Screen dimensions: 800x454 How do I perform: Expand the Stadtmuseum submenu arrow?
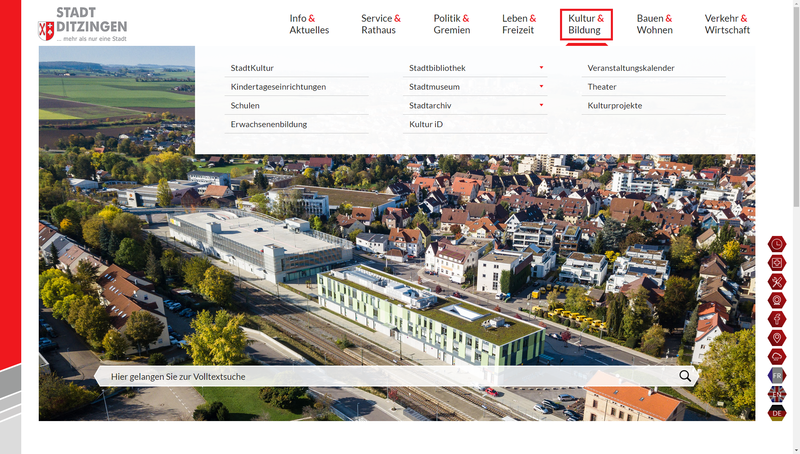541,87
